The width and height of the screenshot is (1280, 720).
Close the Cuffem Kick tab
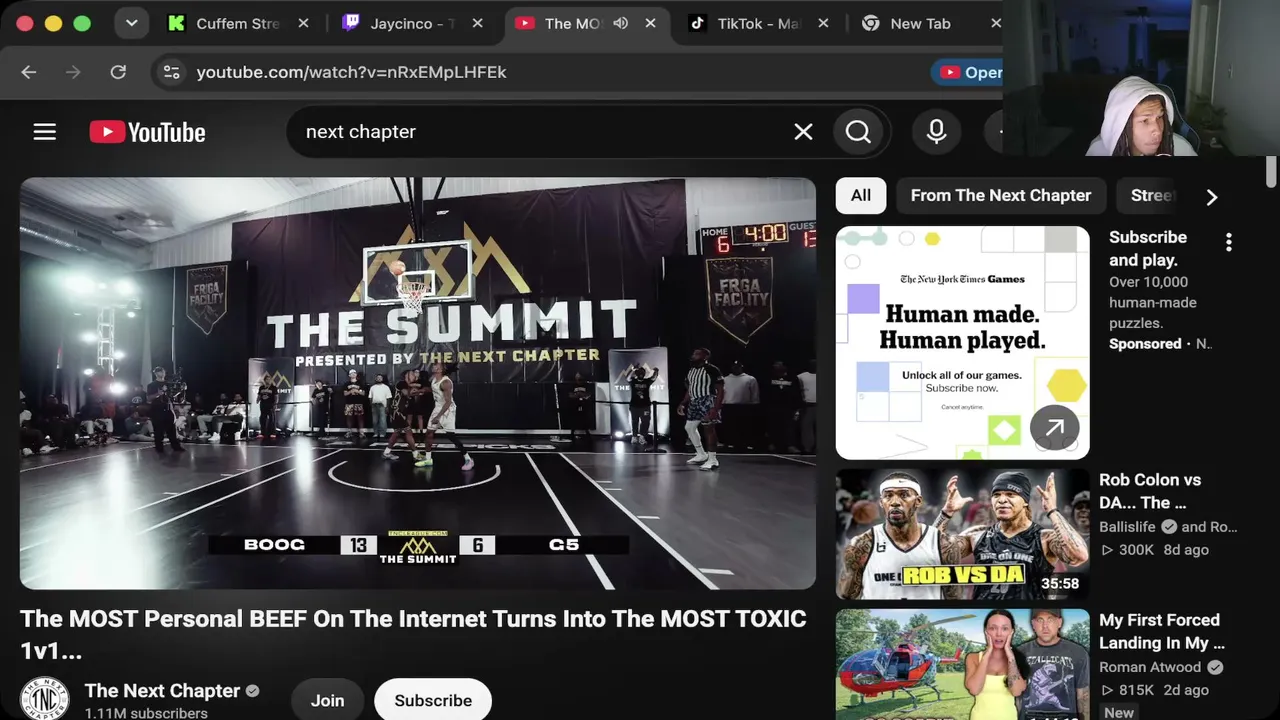click(304, 23)
